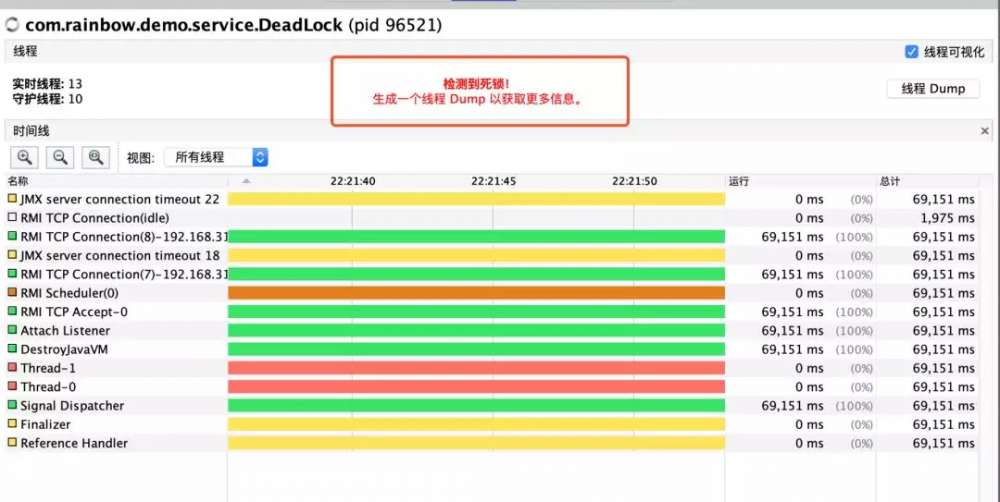Click the 实时线程: 13 label
Screen dimensions: 1000x502
coord(47,84)
